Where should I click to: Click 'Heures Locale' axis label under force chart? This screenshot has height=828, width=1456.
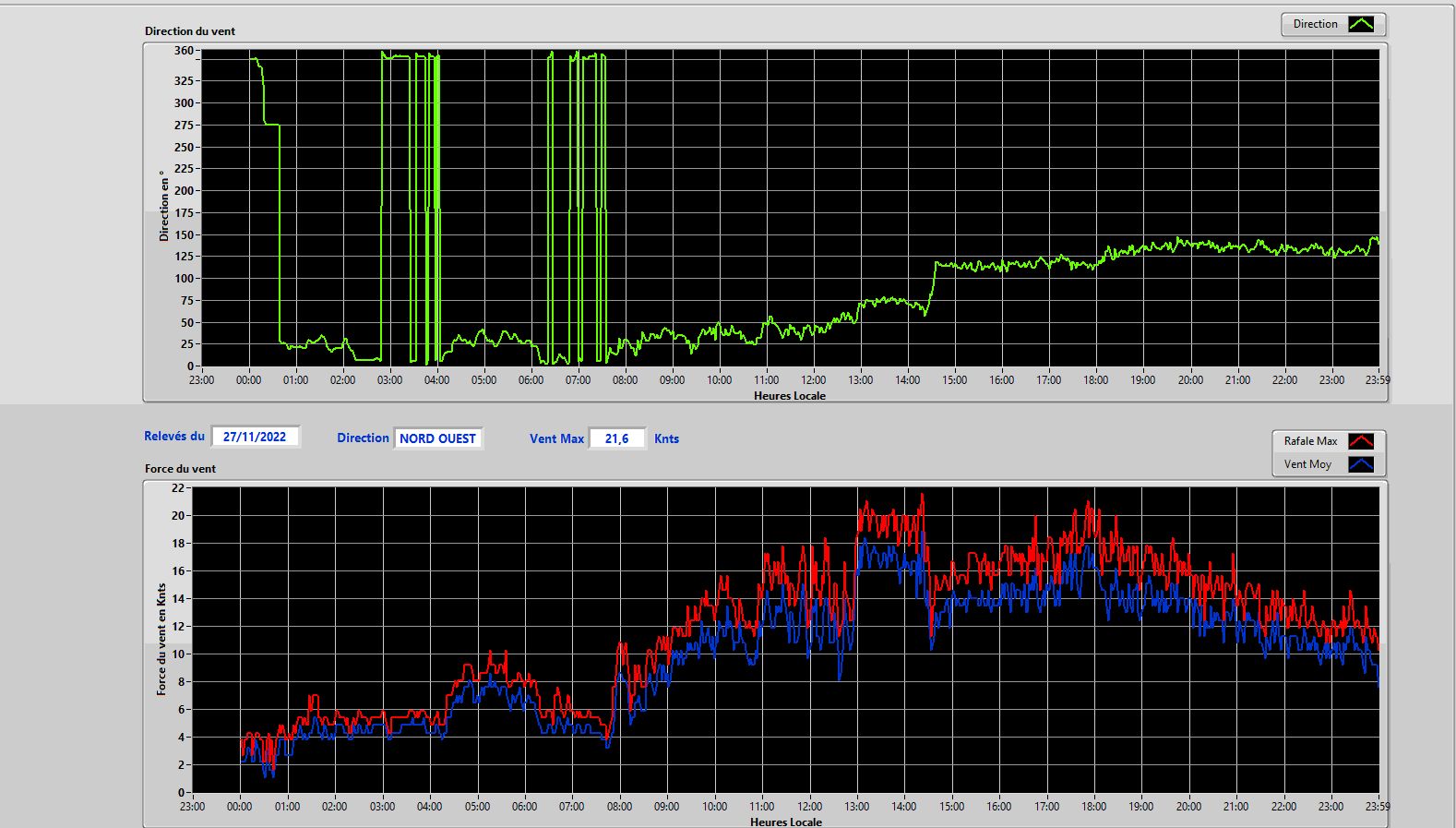(x=786, y=822)
